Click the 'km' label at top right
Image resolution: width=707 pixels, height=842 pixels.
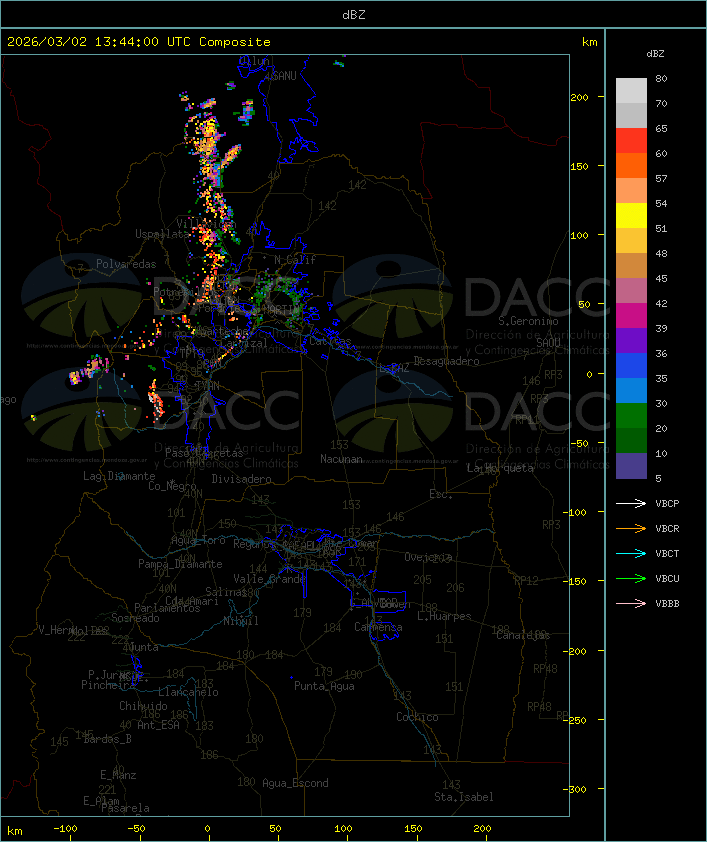pos(589,42)
